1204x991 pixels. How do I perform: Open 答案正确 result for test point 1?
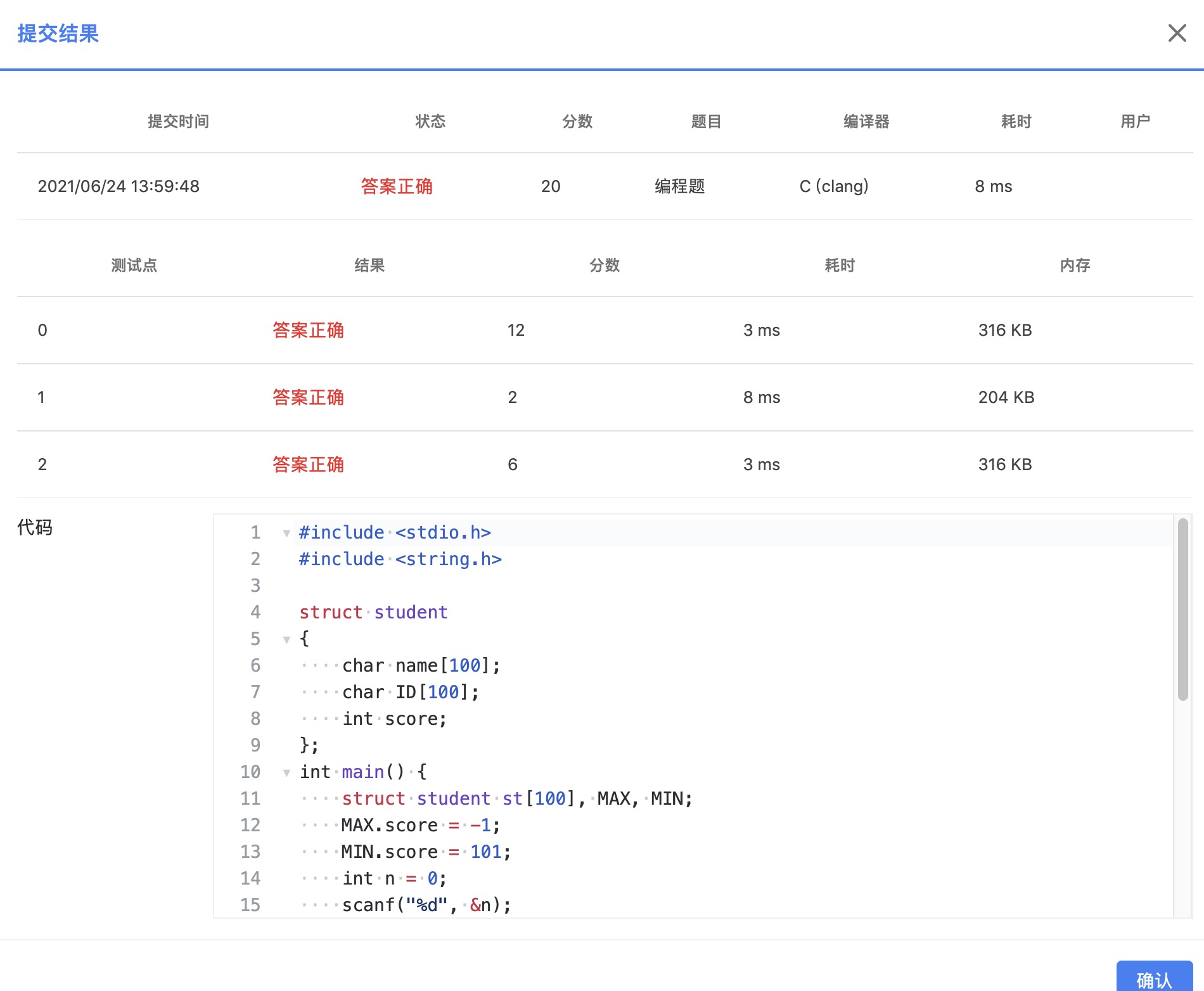coord(308,397)
